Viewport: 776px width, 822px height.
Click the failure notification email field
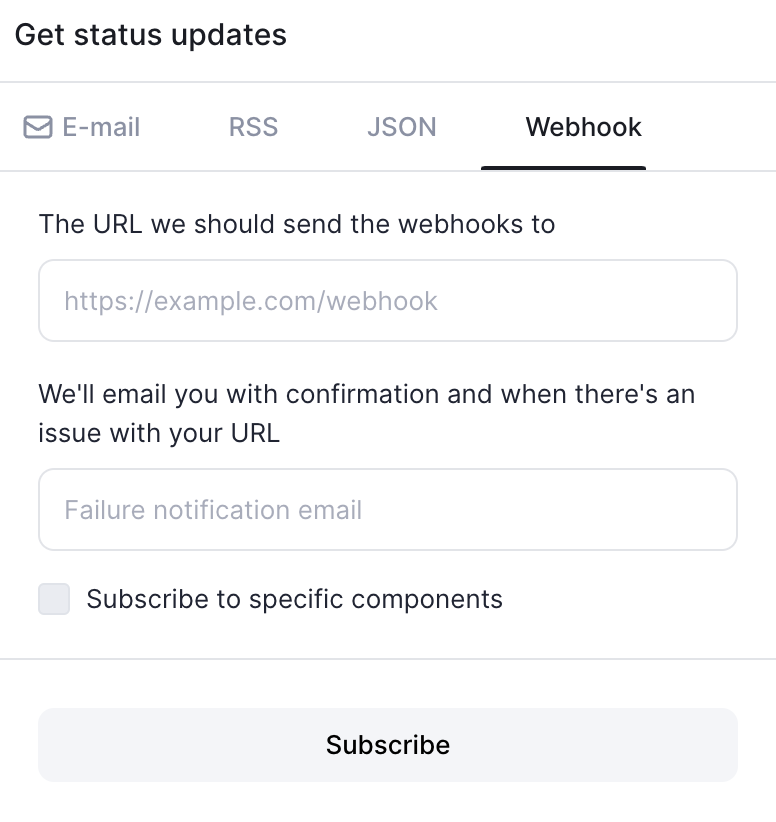pyautogui.click(x=388, y=509)
